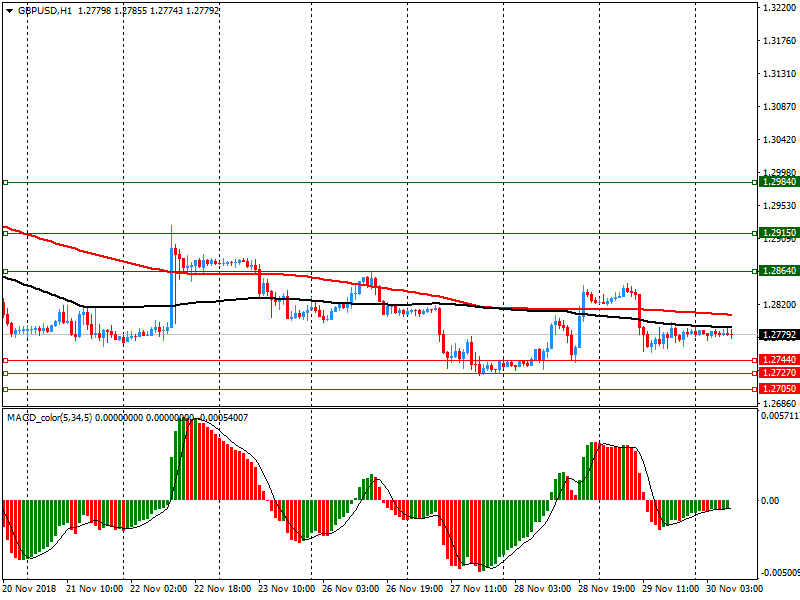Click the MACD_color(5,34,5) indicator label
800x600 pixels.
[x=50, y=417]
